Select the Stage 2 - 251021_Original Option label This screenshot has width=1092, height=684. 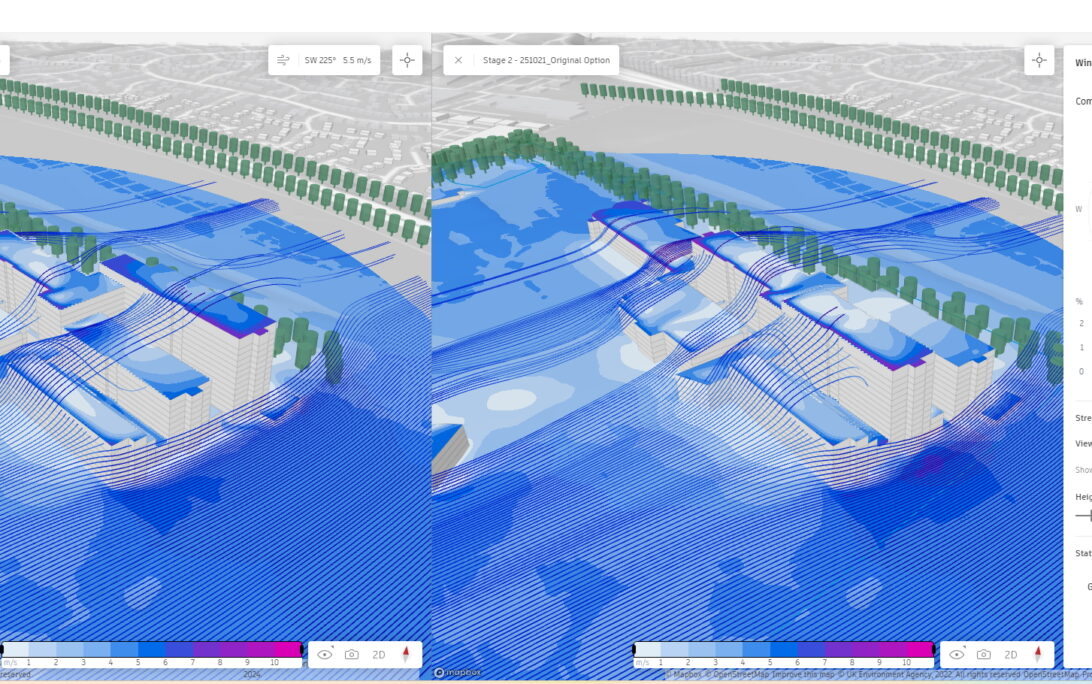[546, 60]
